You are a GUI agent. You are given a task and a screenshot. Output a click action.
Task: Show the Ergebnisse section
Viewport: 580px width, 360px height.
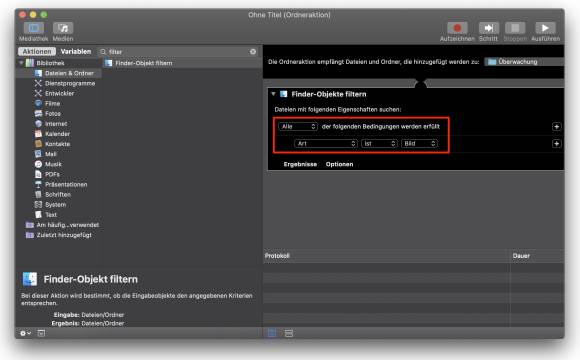(x=300, y=164)
